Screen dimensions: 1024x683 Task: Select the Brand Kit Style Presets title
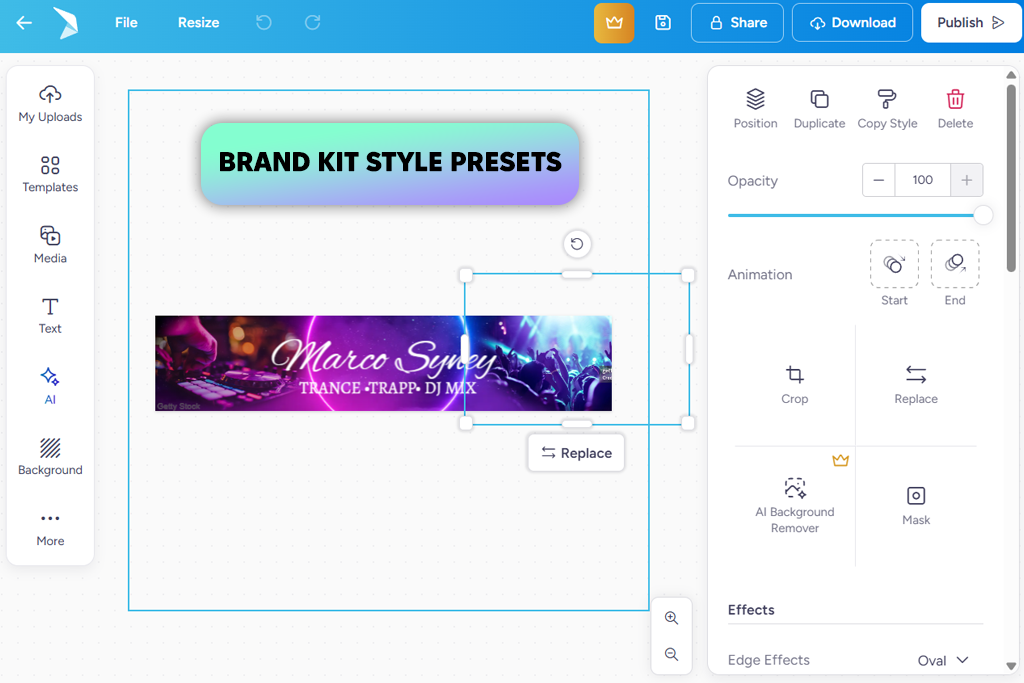tap(390, 163)
